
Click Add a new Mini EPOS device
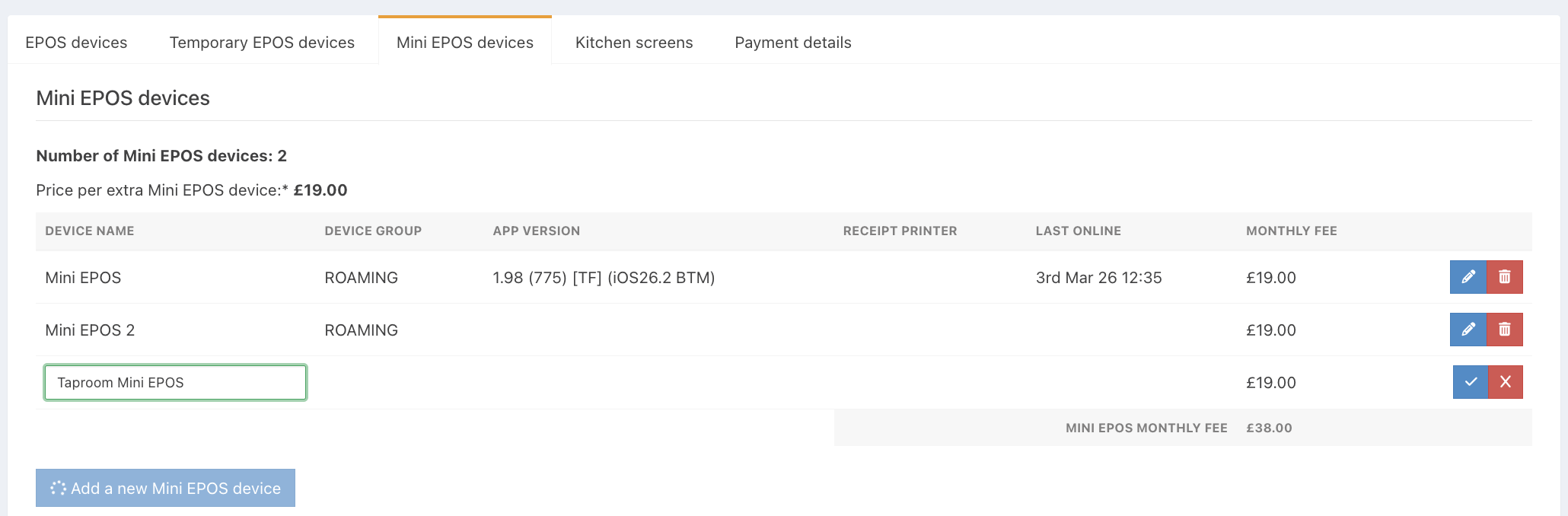pos(166,488)
